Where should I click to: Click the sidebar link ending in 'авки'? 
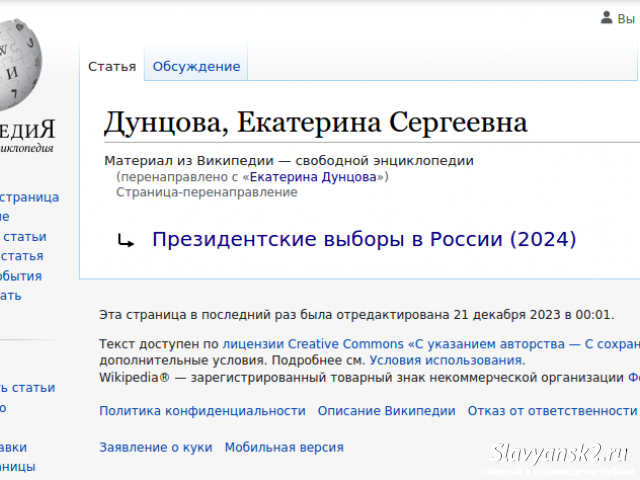point(13,448)
